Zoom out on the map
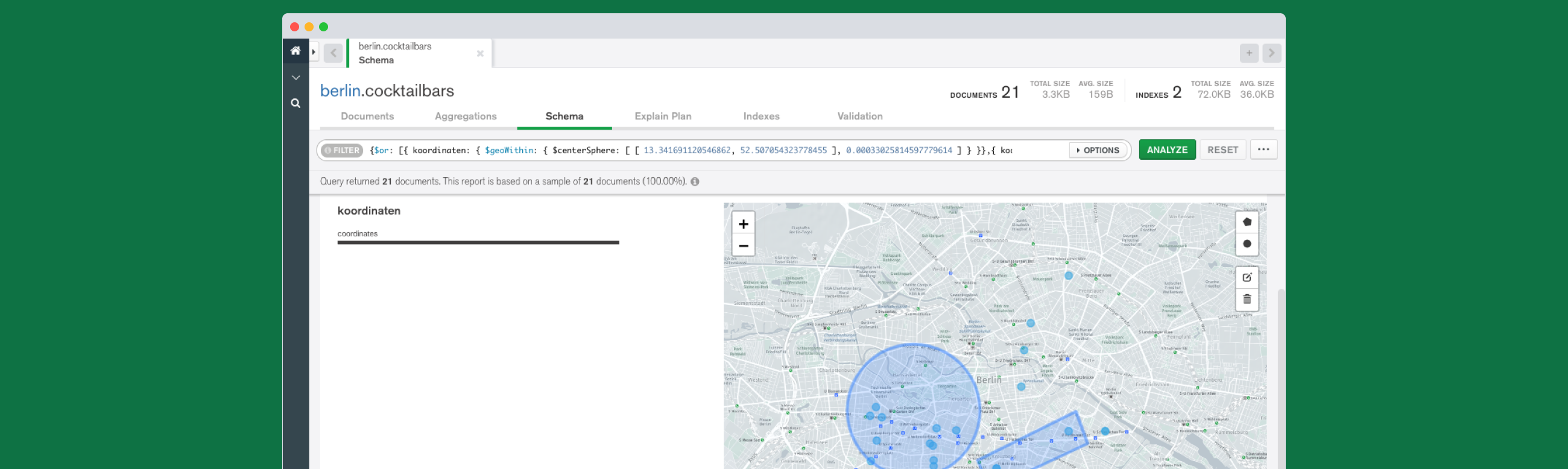 (x=743, y=246)
